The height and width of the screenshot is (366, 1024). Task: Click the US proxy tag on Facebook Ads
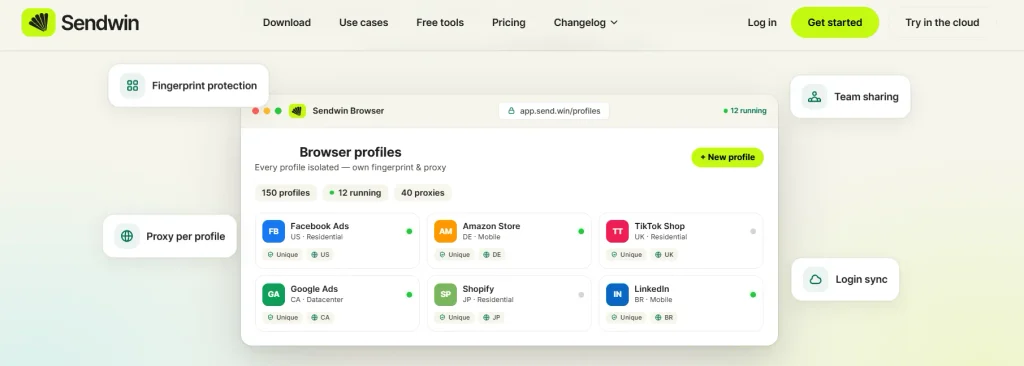click(321, 255)
